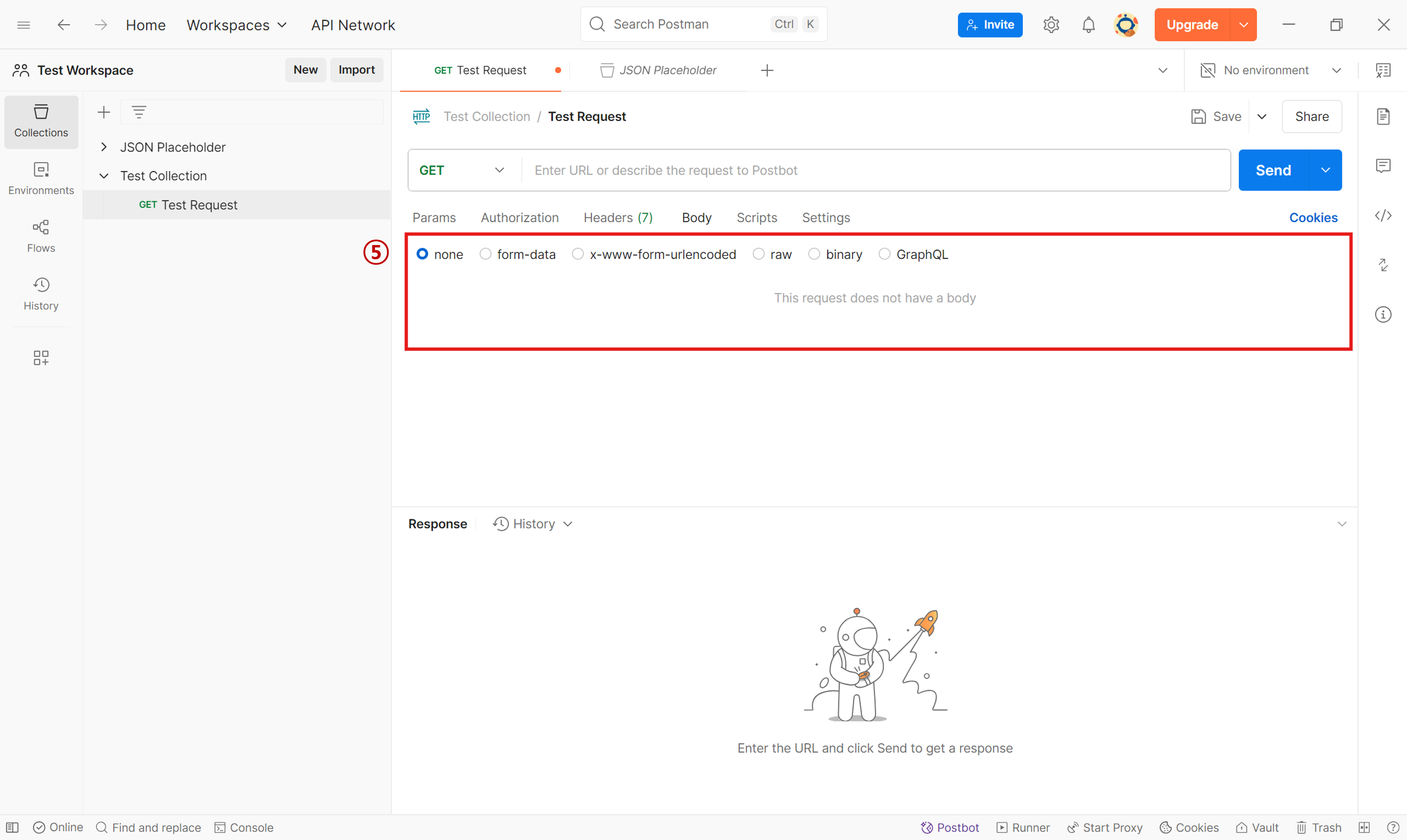Open the two-pane layout icon in status bar
The image size is (1407, 840).
coord(1364,827)
